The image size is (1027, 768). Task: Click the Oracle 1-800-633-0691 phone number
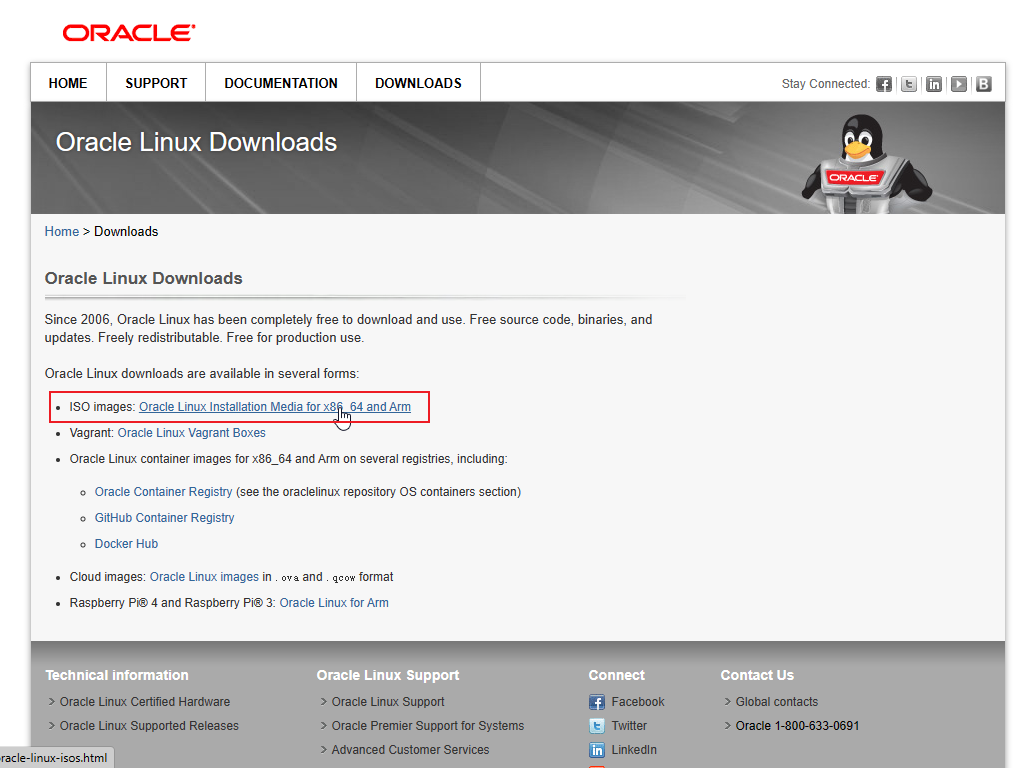(797, 726)
